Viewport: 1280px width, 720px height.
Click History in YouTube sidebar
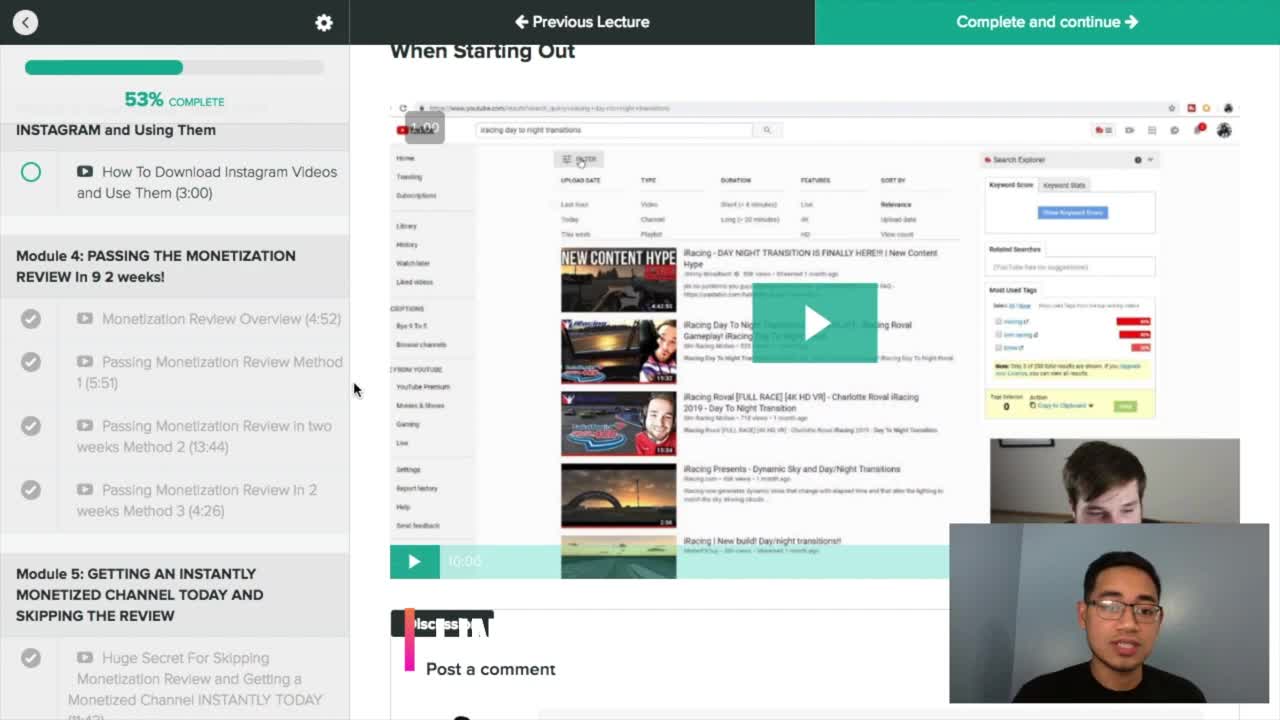click(x=406, y=245)
